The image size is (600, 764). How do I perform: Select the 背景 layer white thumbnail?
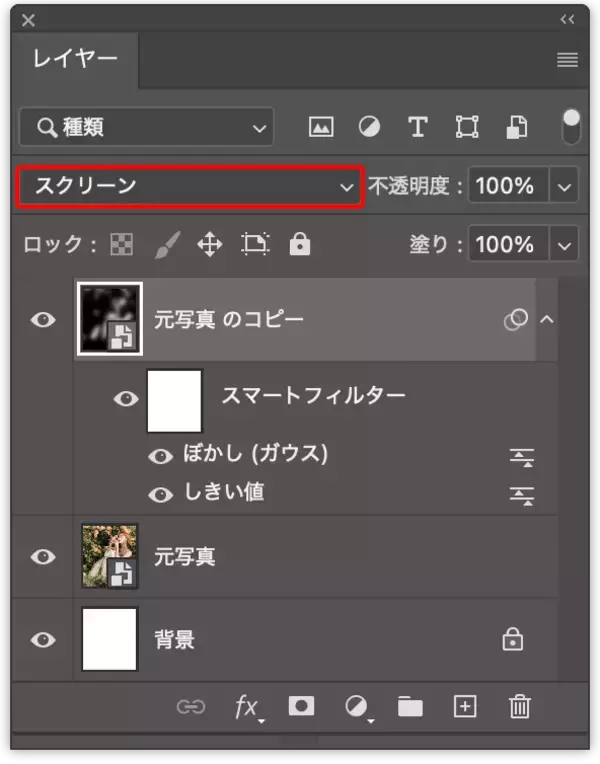[110, 639]
